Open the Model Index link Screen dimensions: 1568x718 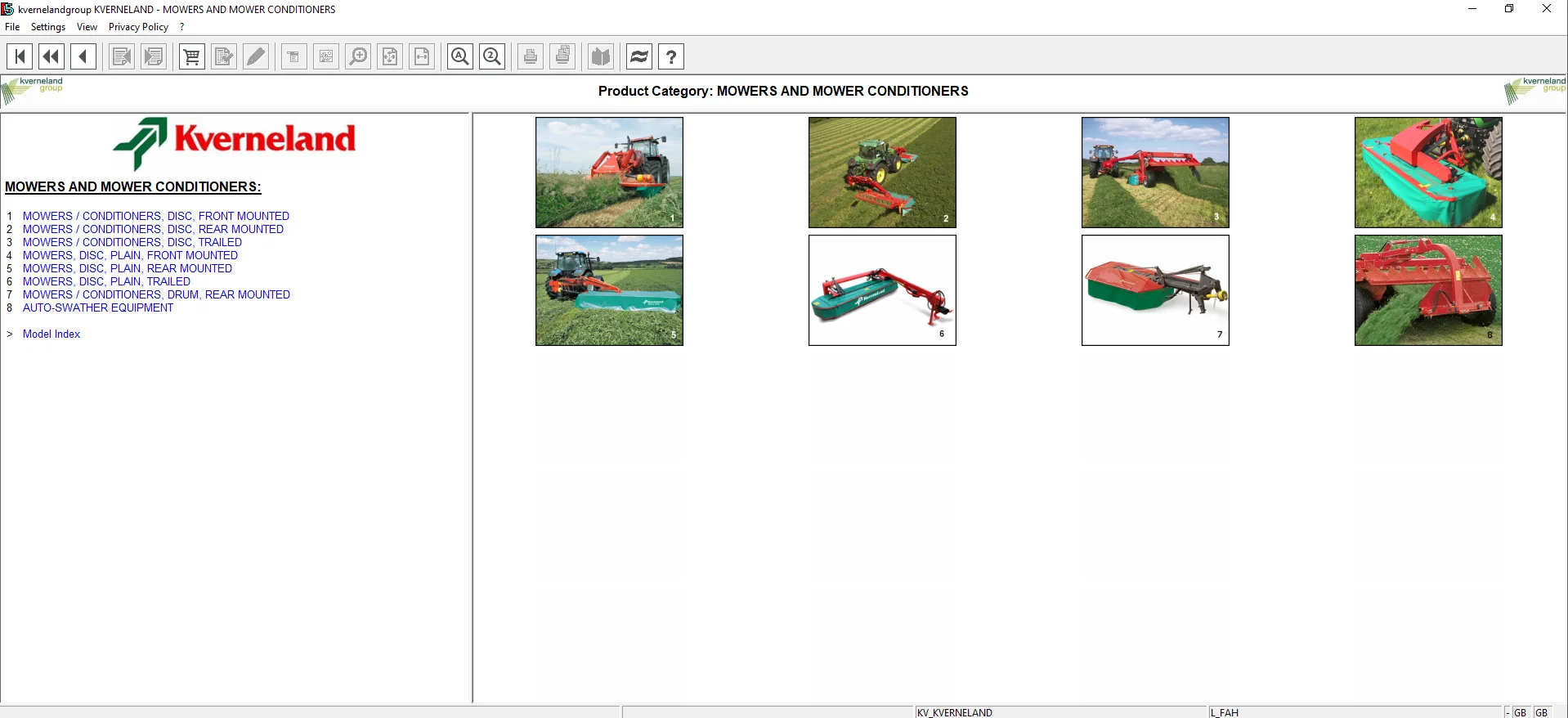(x=52, y=334)
